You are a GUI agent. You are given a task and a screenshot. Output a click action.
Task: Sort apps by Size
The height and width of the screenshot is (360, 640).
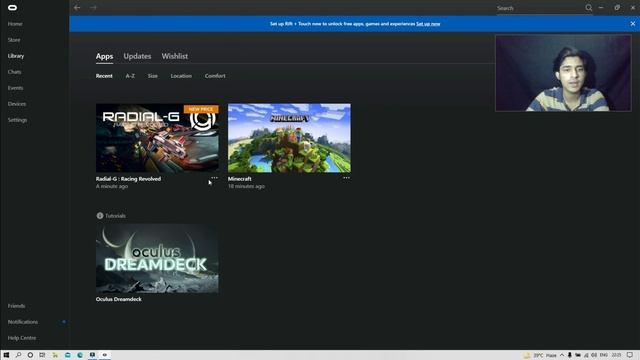[153, 76]
